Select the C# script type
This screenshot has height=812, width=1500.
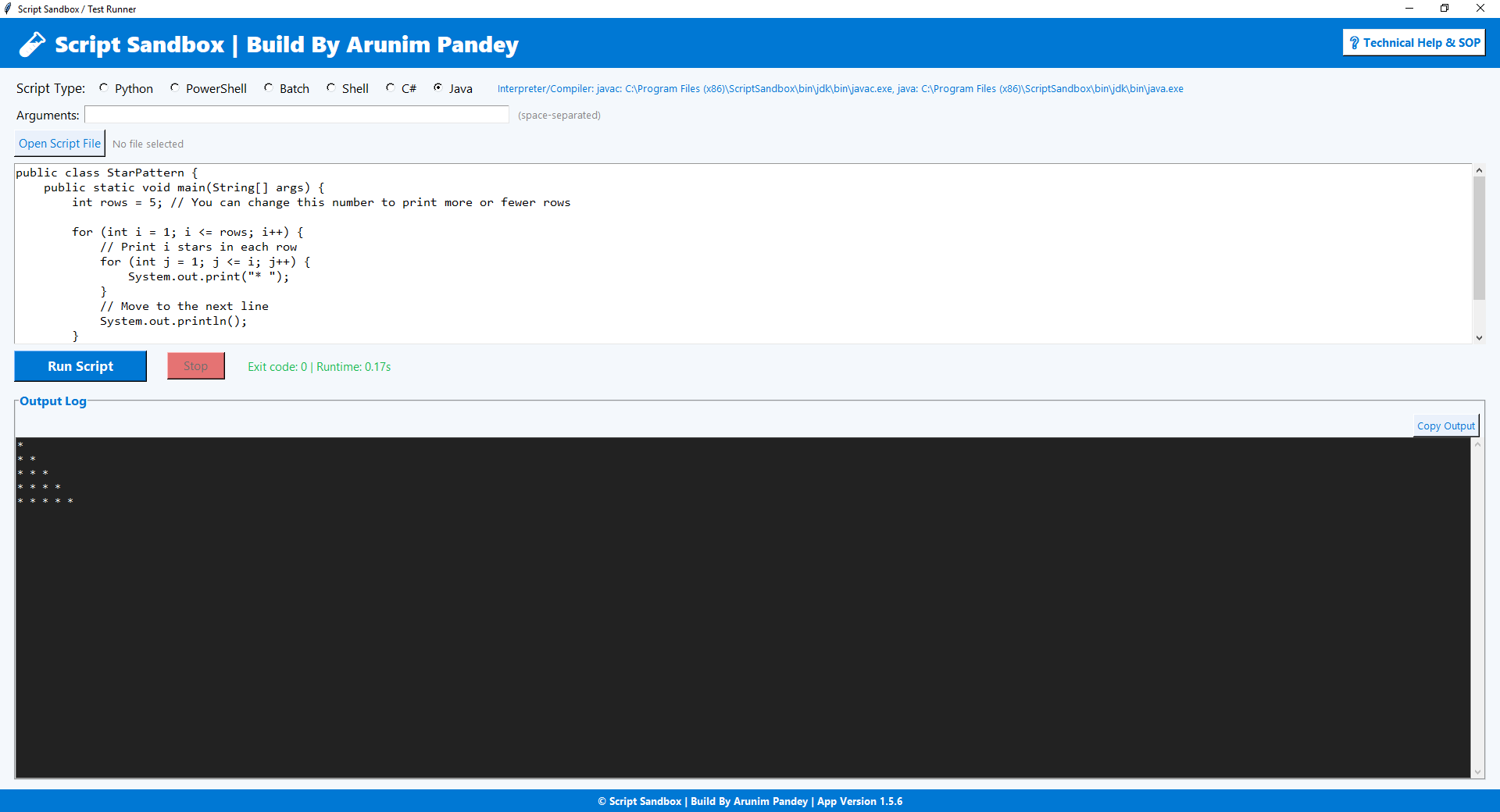click(391, 88)
